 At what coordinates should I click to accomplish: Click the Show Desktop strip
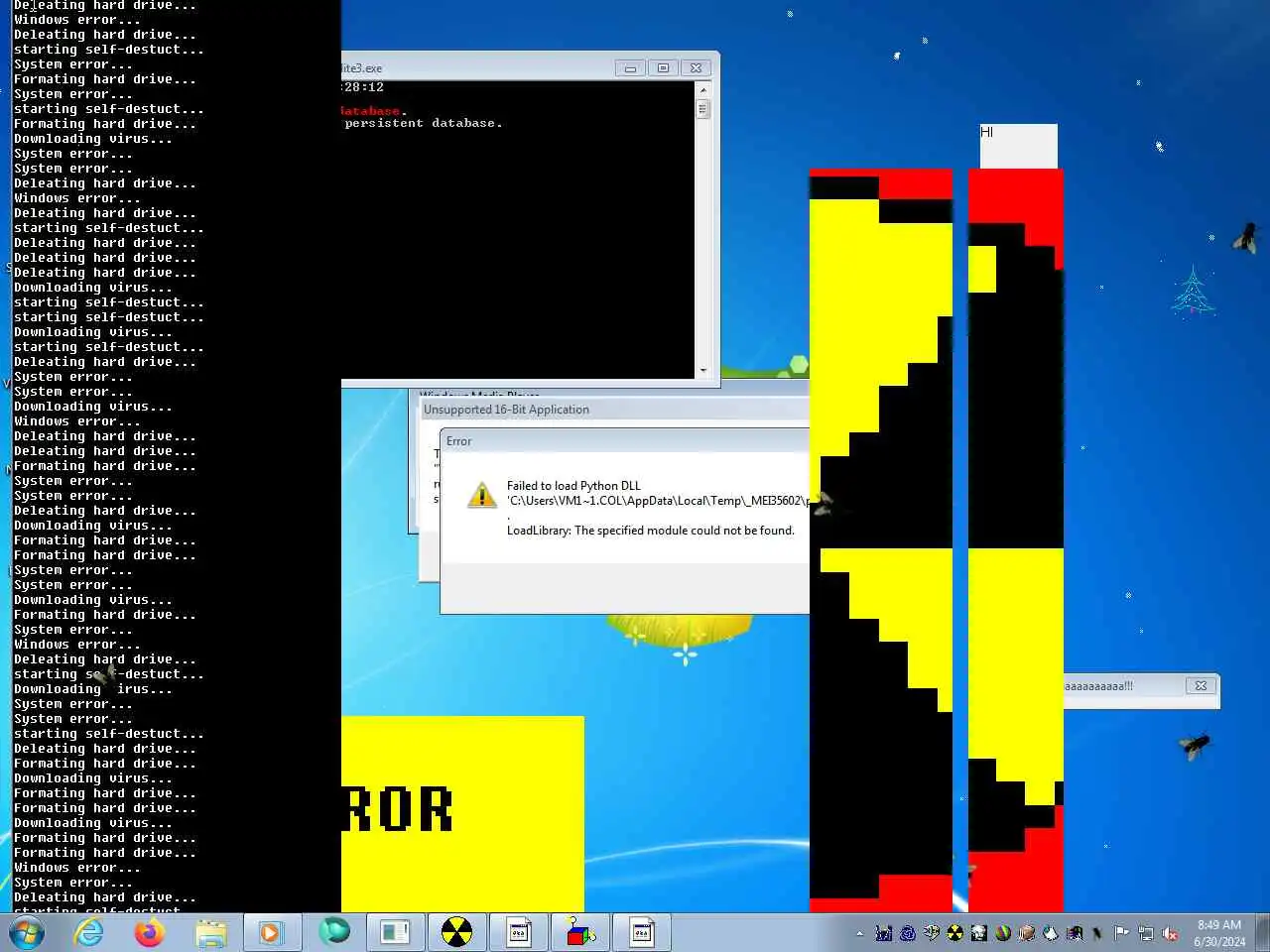click(x=1263, y=932)
